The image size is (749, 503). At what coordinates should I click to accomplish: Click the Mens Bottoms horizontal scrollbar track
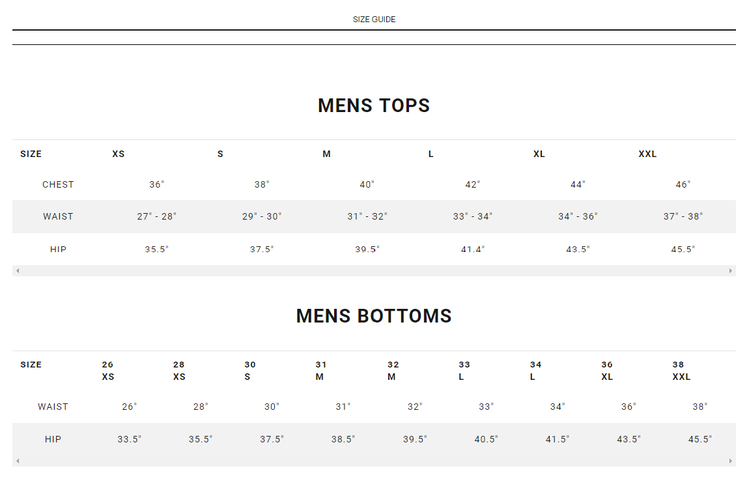tap(374, 461)
